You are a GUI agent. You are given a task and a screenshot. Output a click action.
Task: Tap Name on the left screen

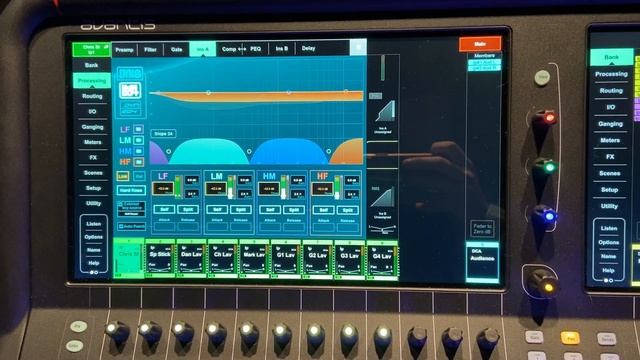(x=93, y=250)
